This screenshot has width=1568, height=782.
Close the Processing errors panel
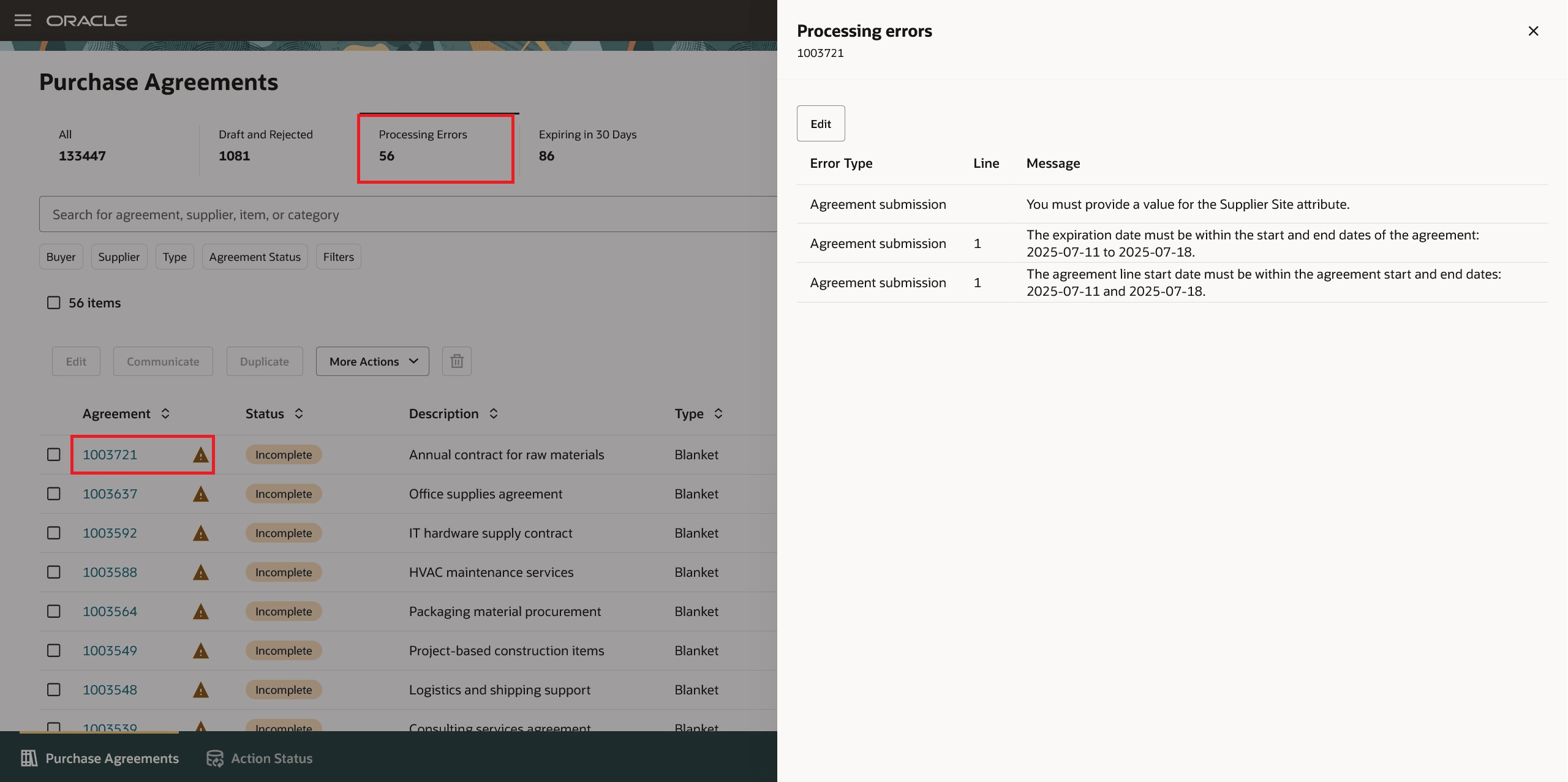point(1533,31)
